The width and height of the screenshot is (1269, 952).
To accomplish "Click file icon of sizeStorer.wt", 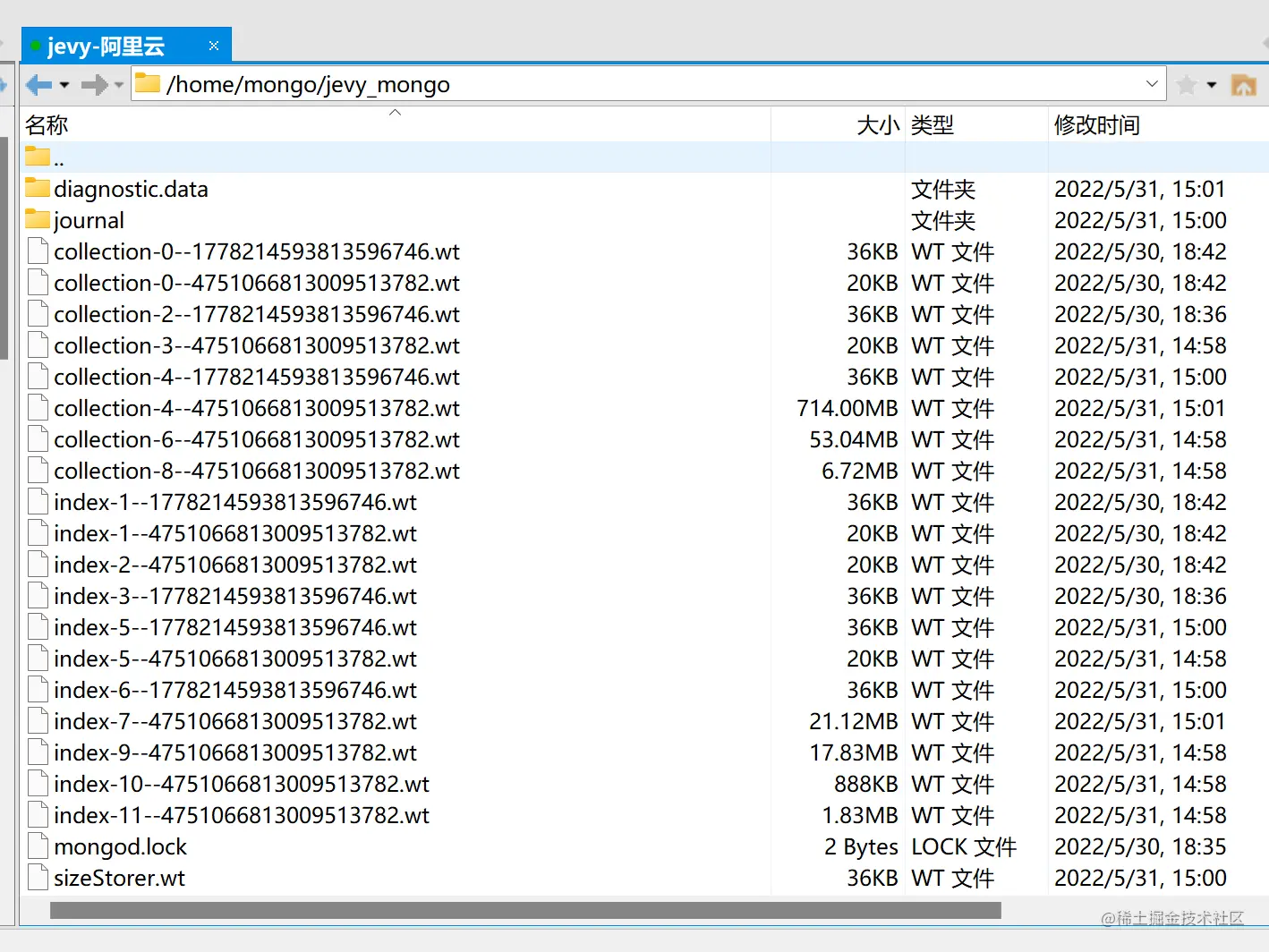I will click(38, 878).
